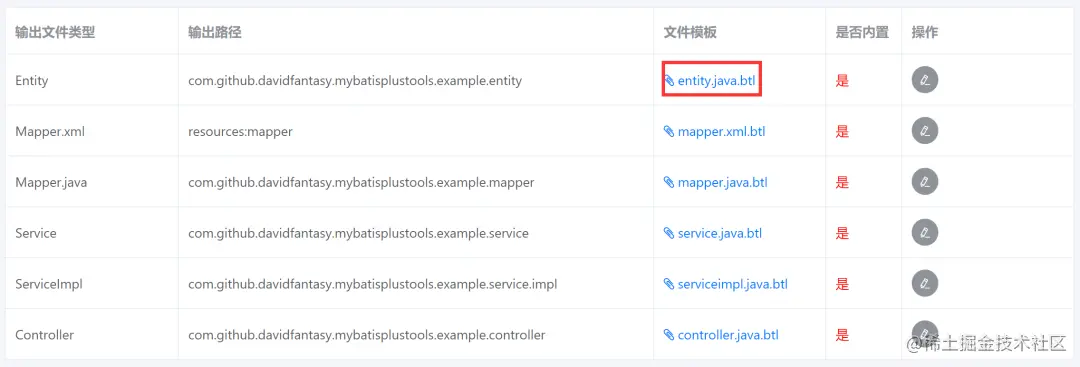Open entity.java.btl template file
This screenshot has height=367, width=1080.
[709, 81]
